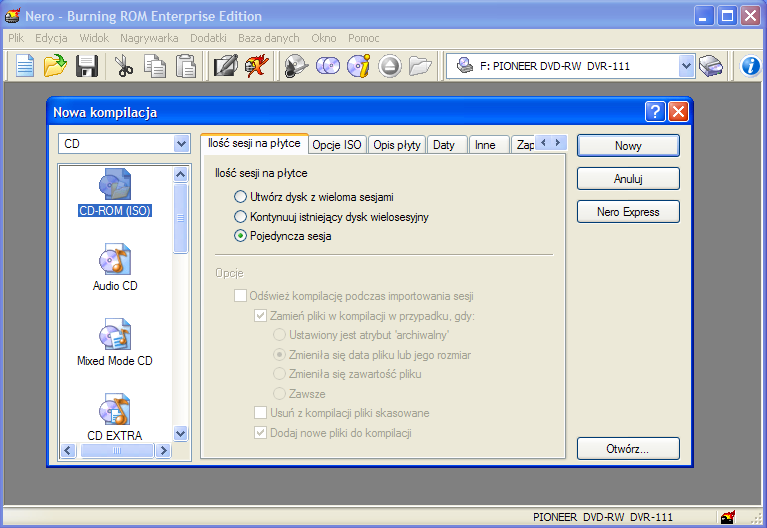This screenshot has width=767, height=528.
Task: Select the Mixed Mode CD compilation type
Action: [x=115, y=343]
